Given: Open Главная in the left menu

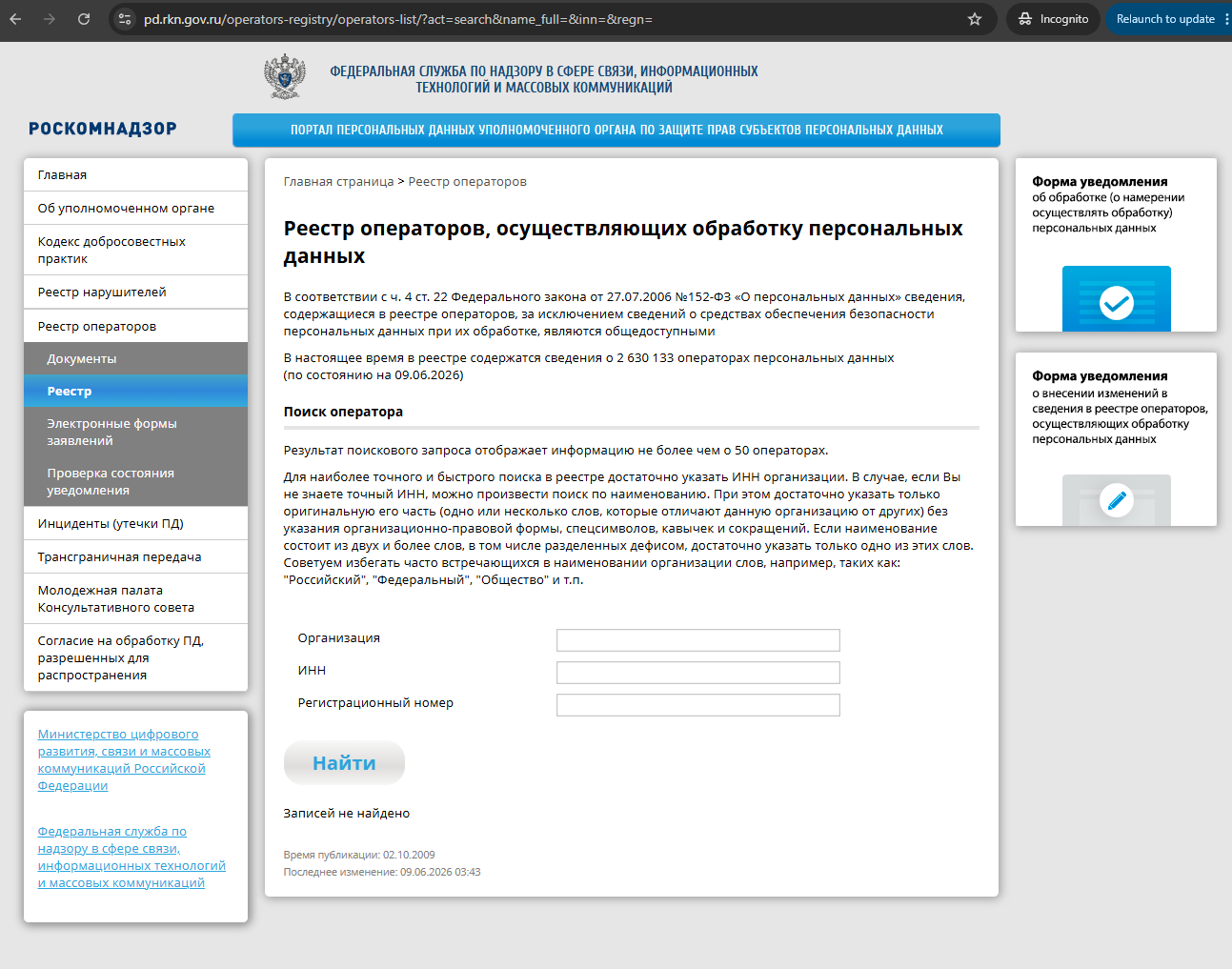Looking at the screenshot, I should (x=135, y=175).
